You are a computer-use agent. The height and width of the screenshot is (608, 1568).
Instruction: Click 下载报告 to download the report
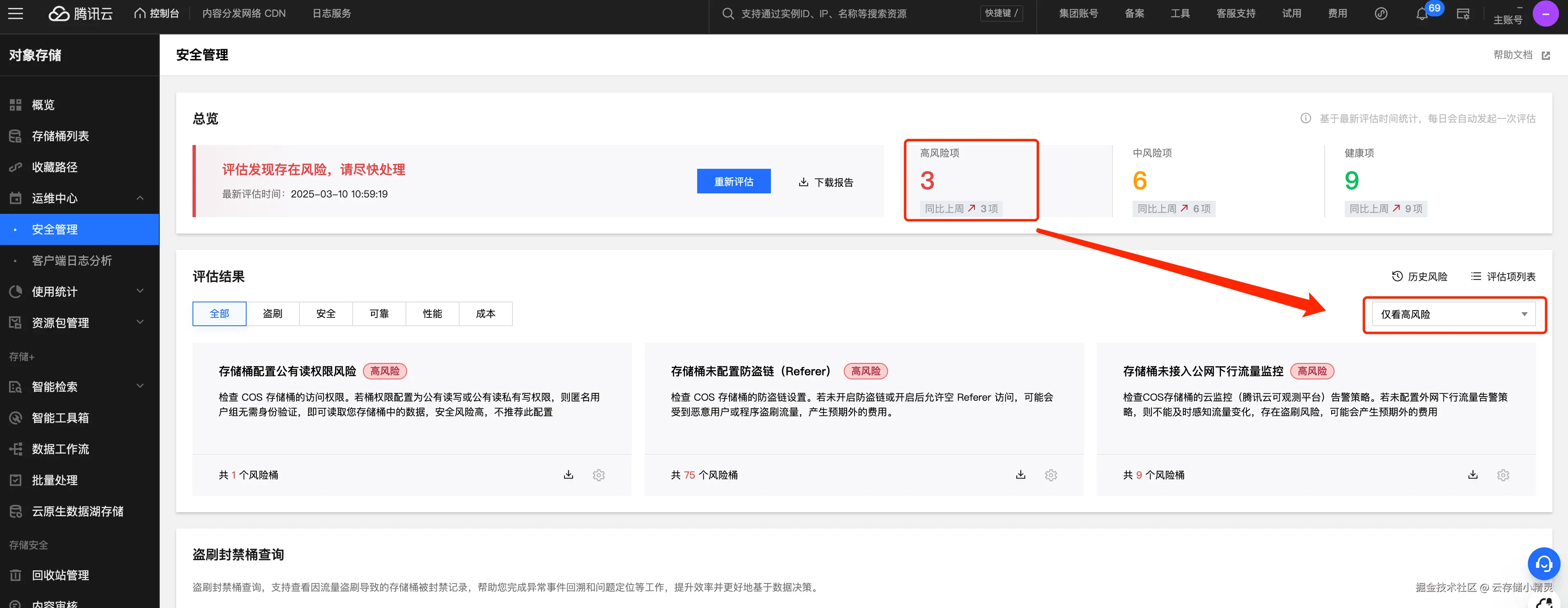826,183
